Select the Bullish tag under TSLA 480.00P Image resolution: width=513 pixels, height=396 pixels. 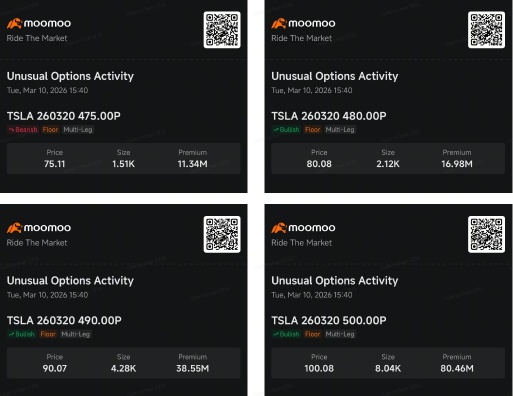click(286, 130)
